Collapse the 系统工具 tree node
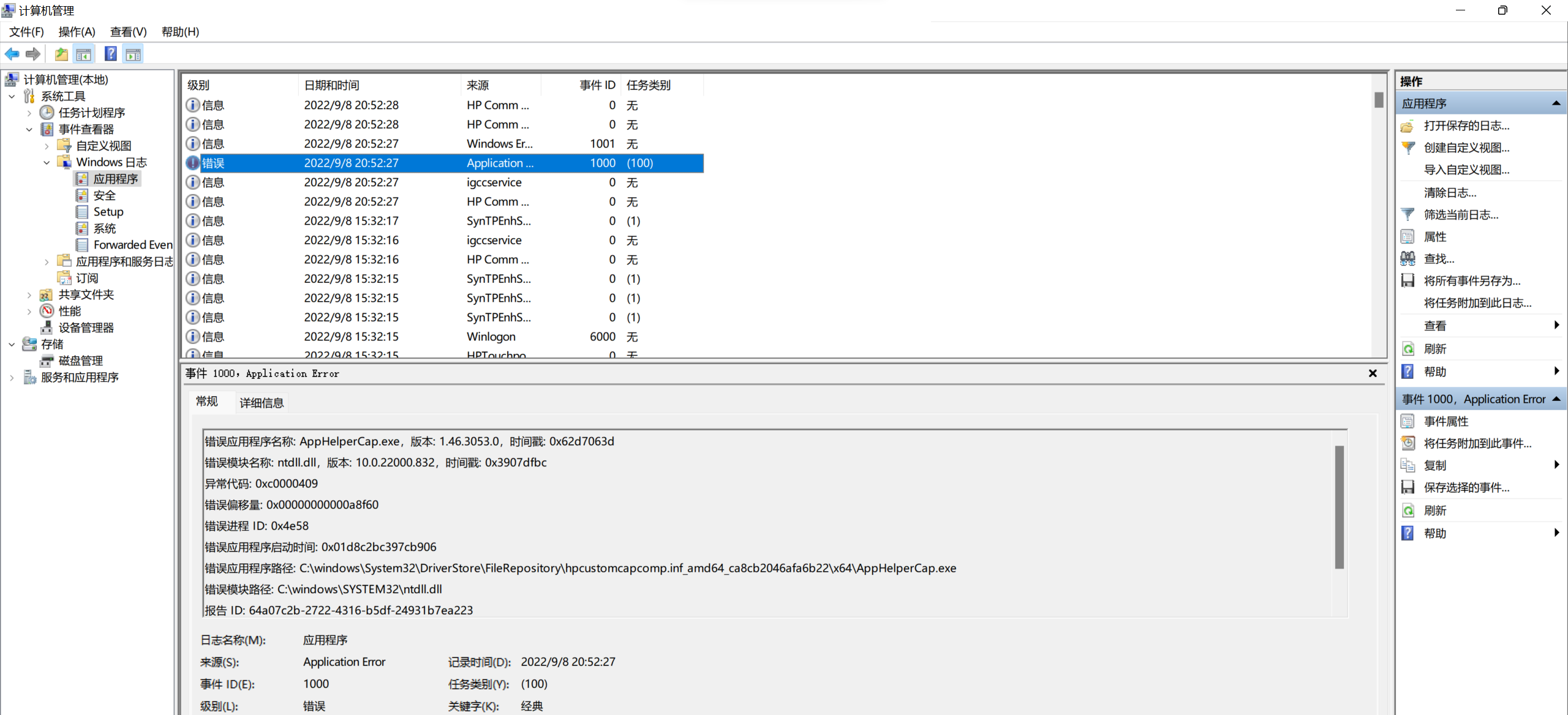Screen dimensions: 1568x715 point(12,97)
